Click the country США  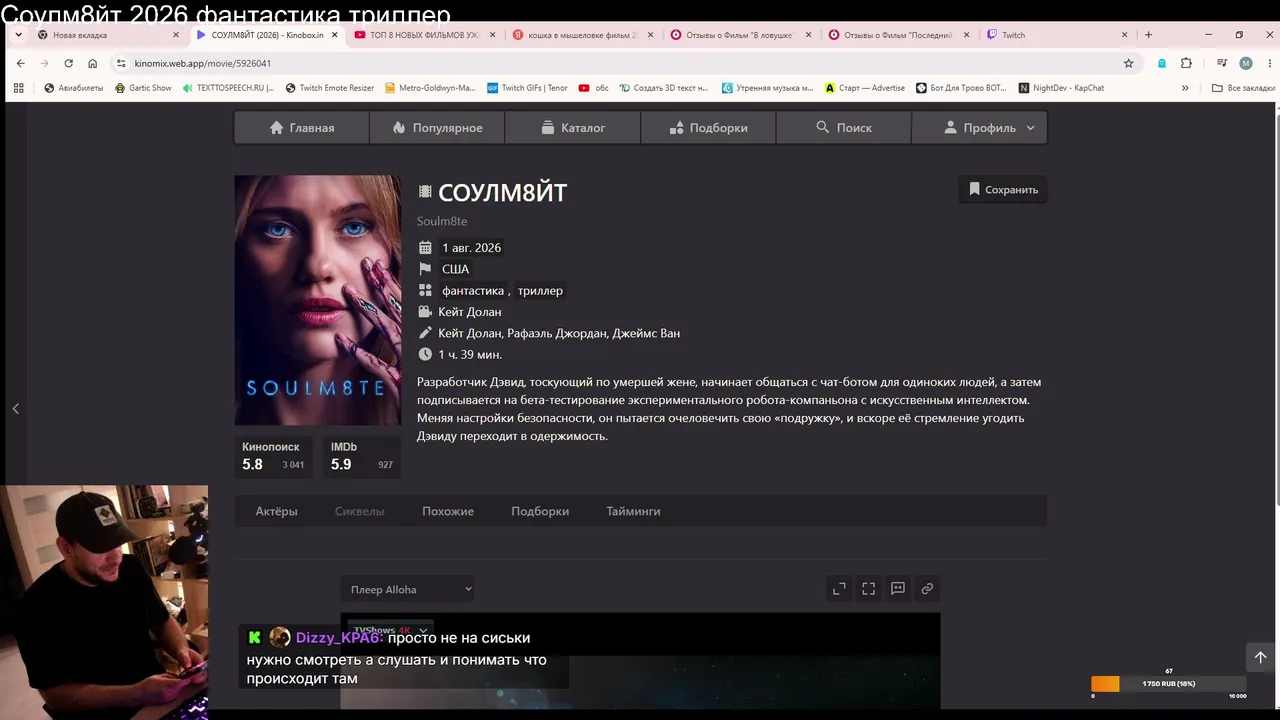point(455,269)
